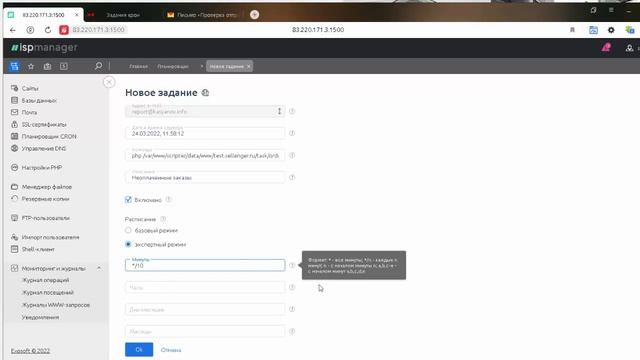
Task: Open Управление DNS section
Action: (44, 149)
